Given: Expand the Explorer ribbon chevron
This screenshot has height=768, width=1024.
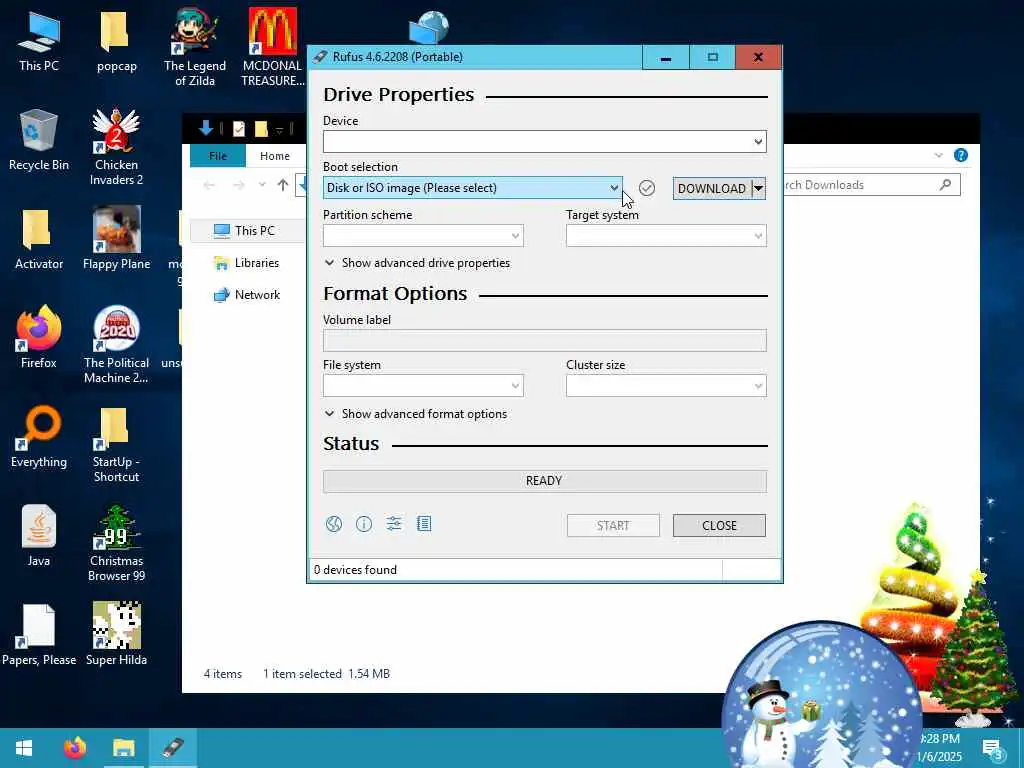Looking at the screenshot, I should pyautogui.click(x=938, y=155).
